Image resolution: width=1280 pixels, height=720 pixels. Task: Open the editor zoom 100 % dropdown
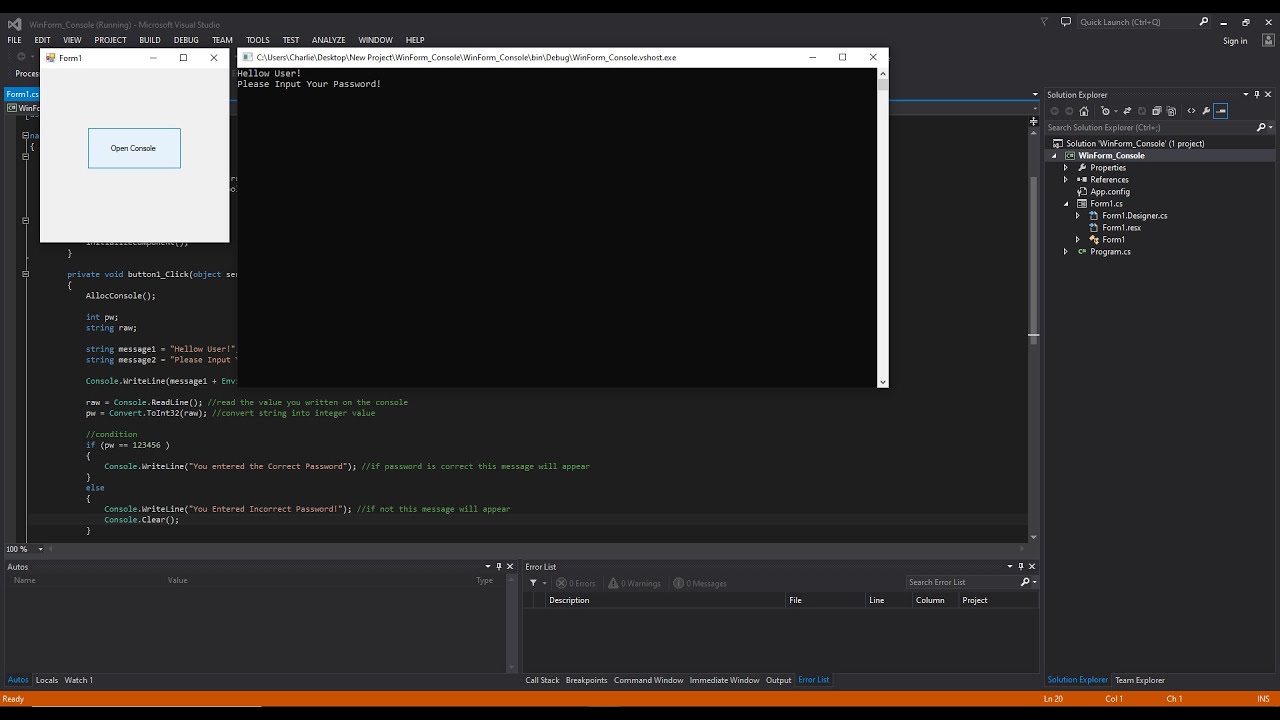click(x=41, y=549)
